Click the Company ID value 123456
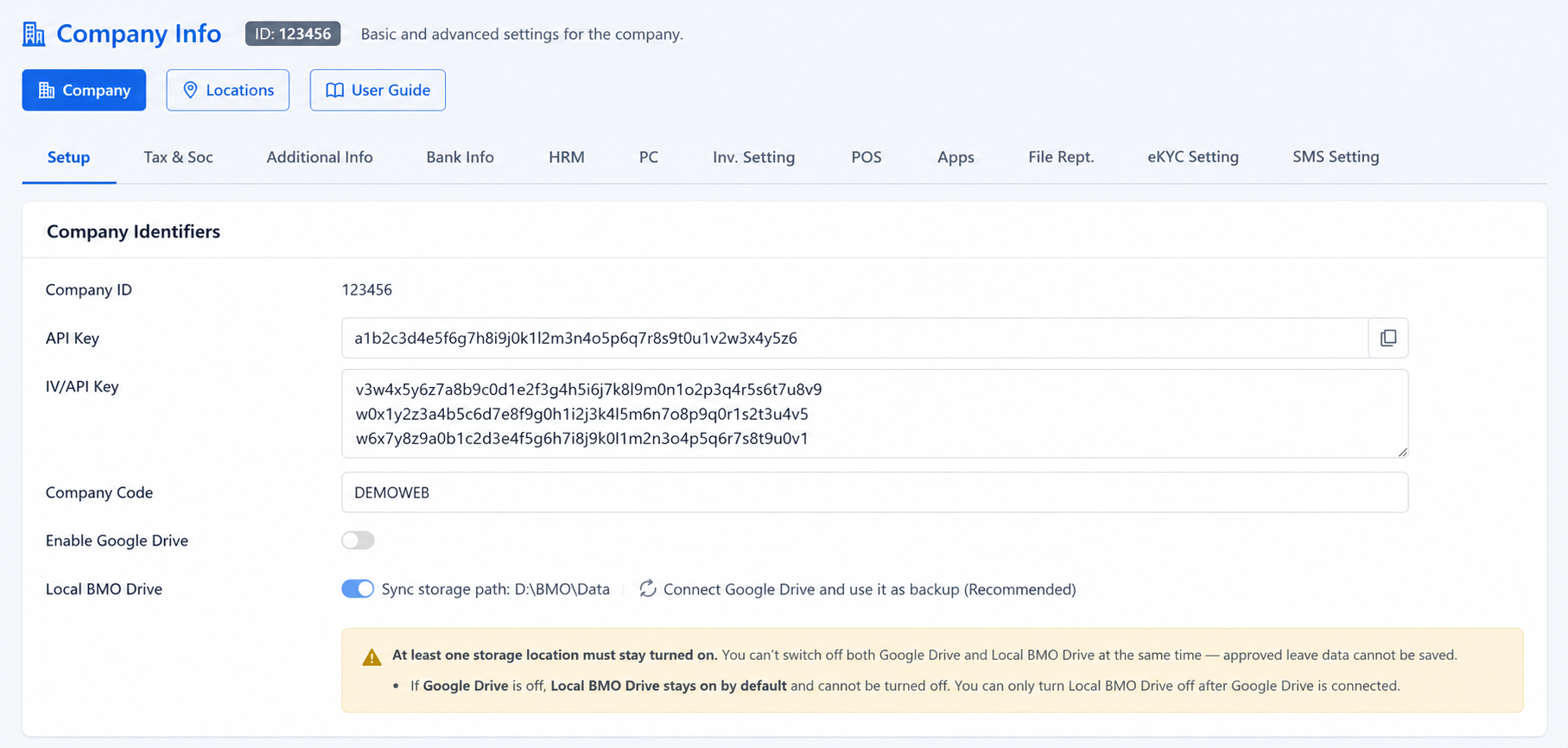Viewport: 1568px width, 748px height. pyautogui.click(x=367, y=289)
